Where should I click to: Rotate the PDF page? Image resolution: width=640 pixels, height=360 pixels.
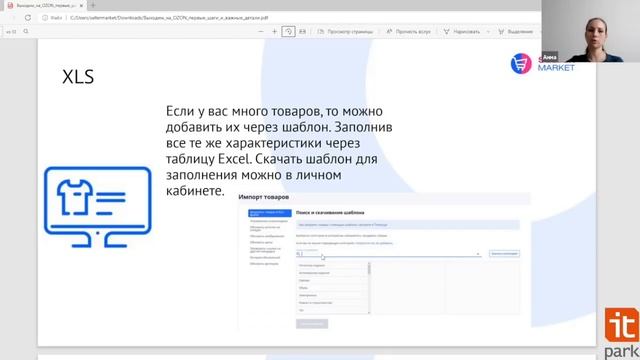pyautogui.click(x=289, y=31)
